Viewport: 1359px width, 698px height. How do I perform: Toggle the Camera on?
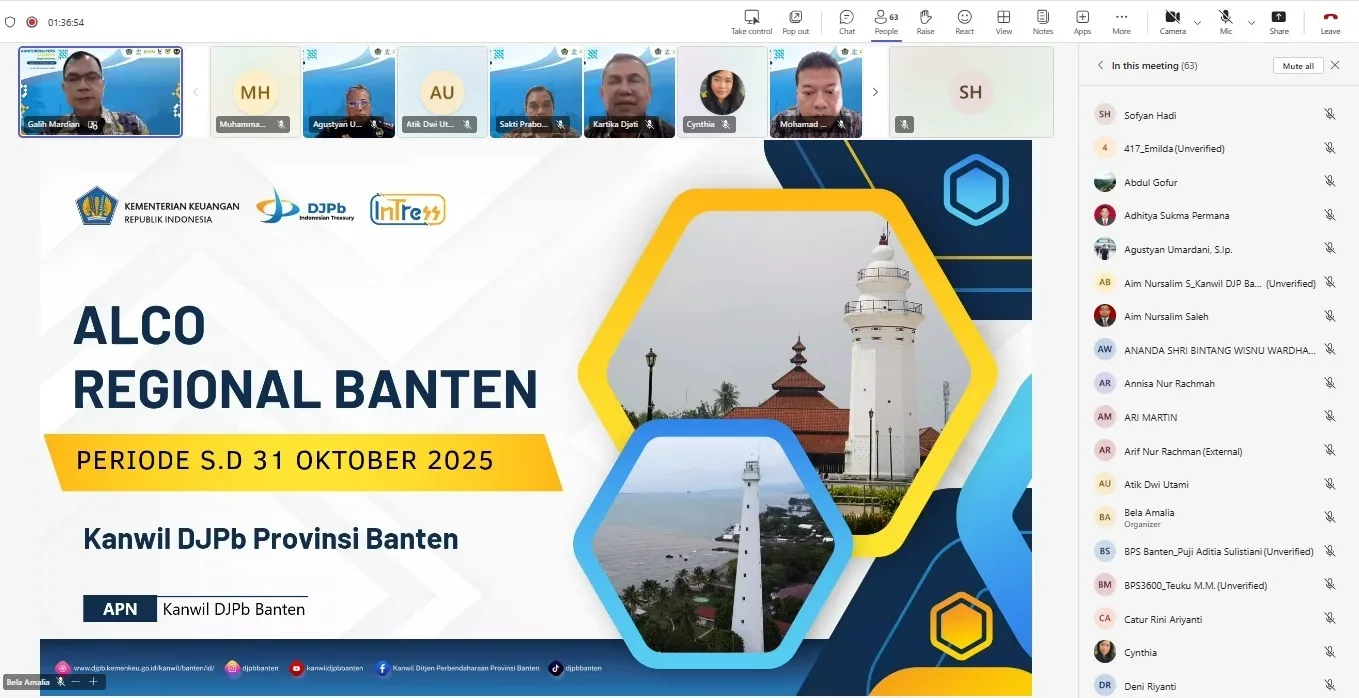pyautogui.click(x=1172, y=17)
